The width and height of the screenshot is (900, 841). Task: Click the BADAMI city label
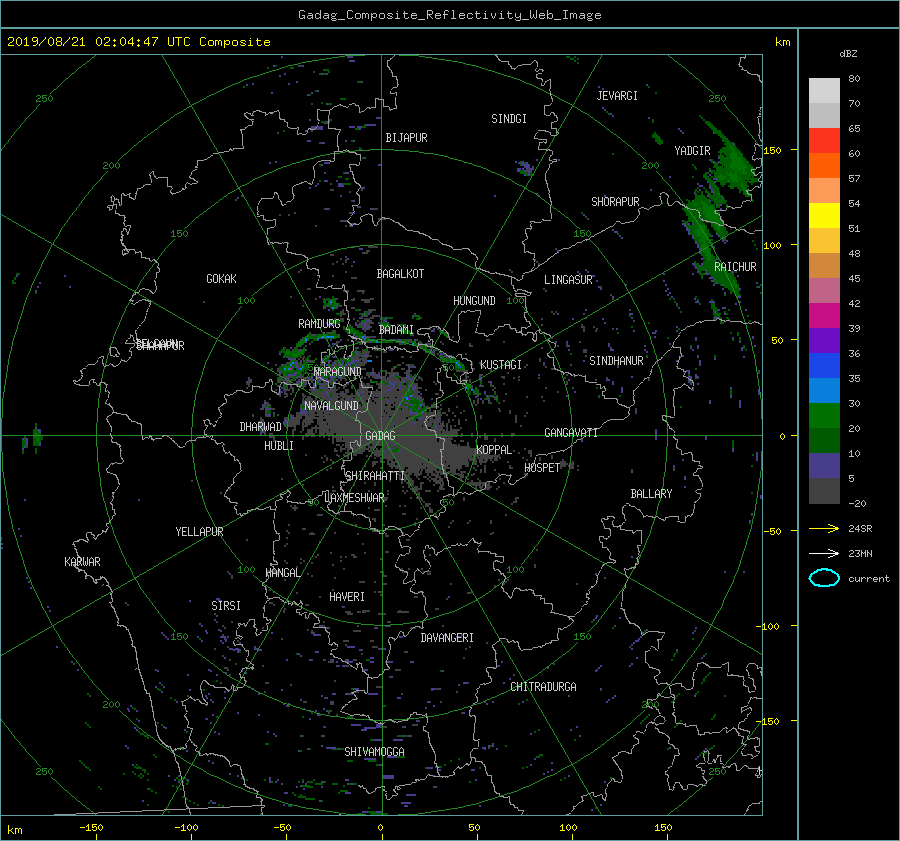(x=396, y=330)
